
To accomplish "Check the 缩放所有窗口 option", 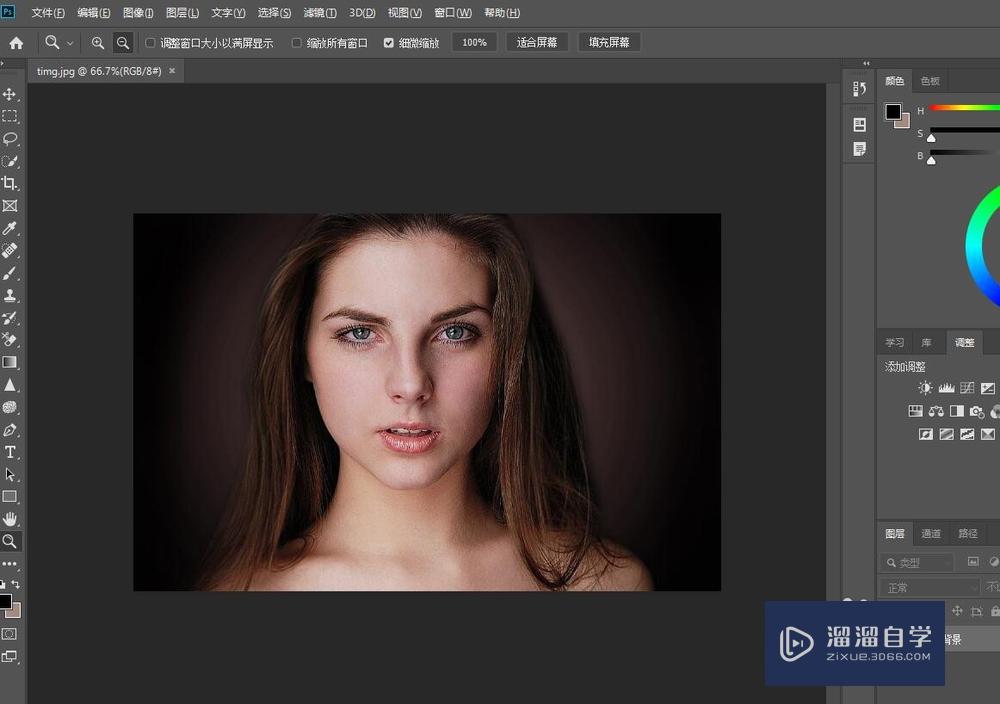I will (297, 43).
